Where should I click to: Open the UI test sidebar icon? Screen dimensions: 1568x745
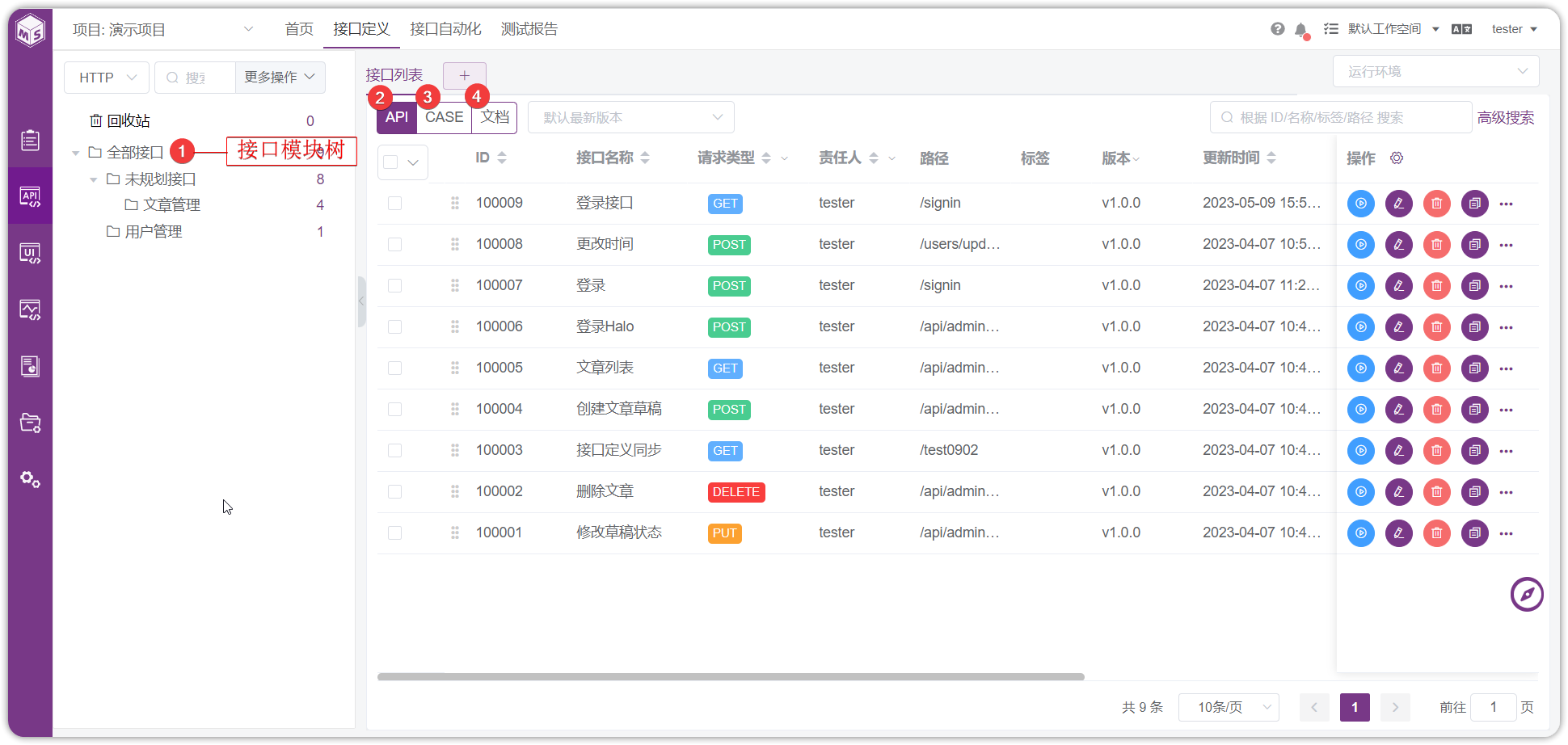(x=30, y=253)
